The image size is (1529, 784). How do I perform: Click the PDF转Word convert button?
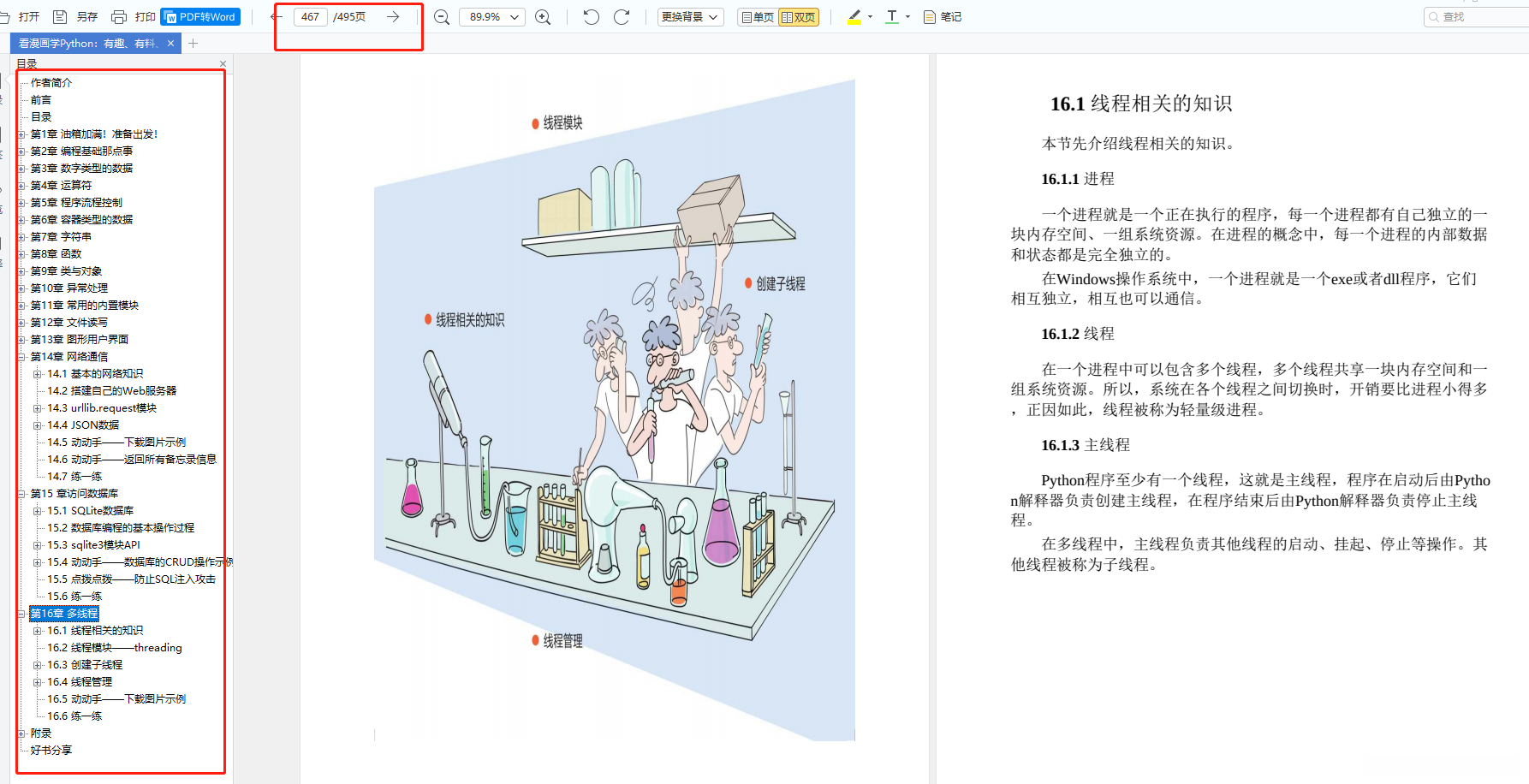pyautogui.click(x=200, y=17)
